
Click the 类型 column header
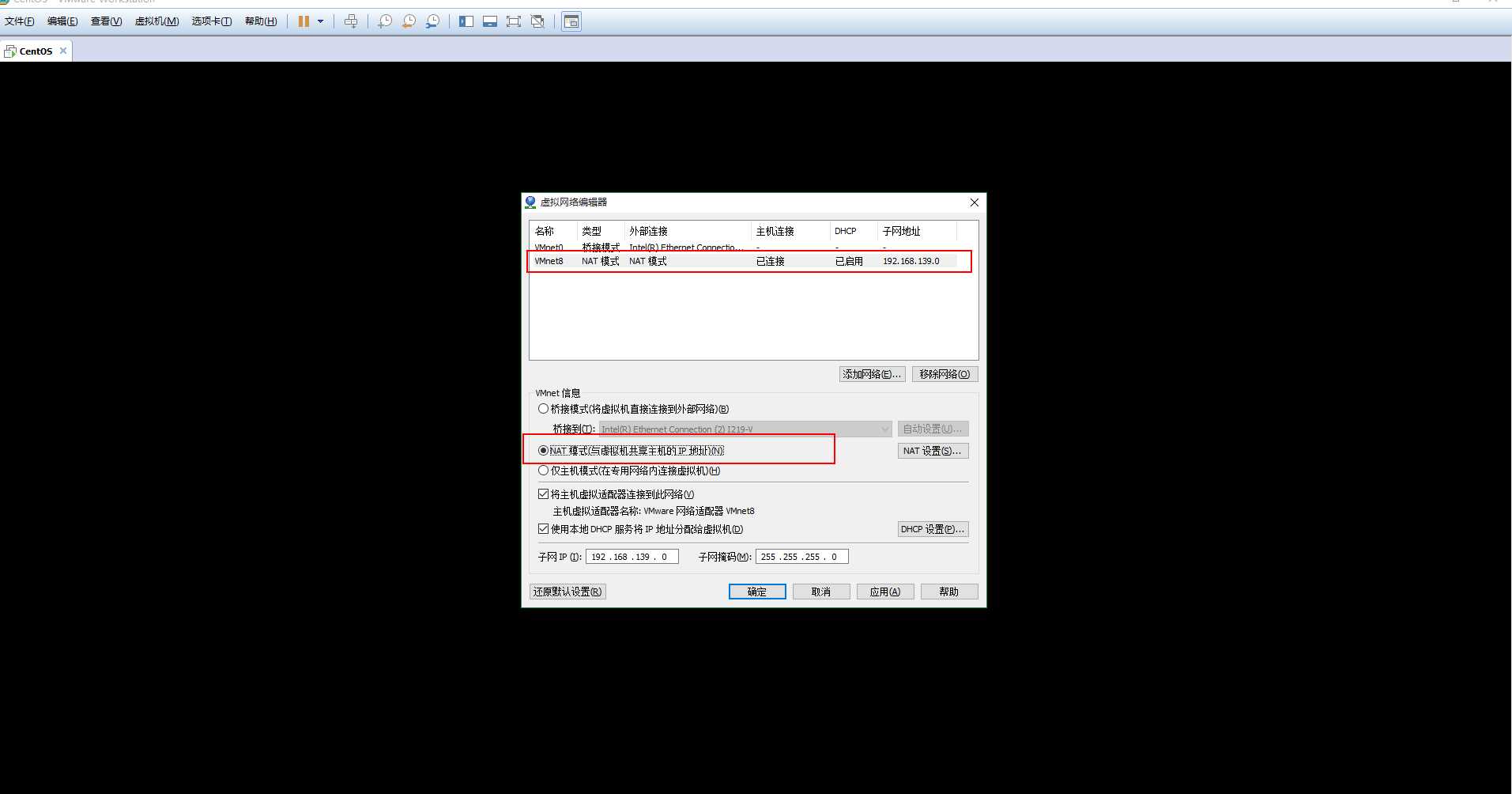pyautogui.click(x=601, y=231)
